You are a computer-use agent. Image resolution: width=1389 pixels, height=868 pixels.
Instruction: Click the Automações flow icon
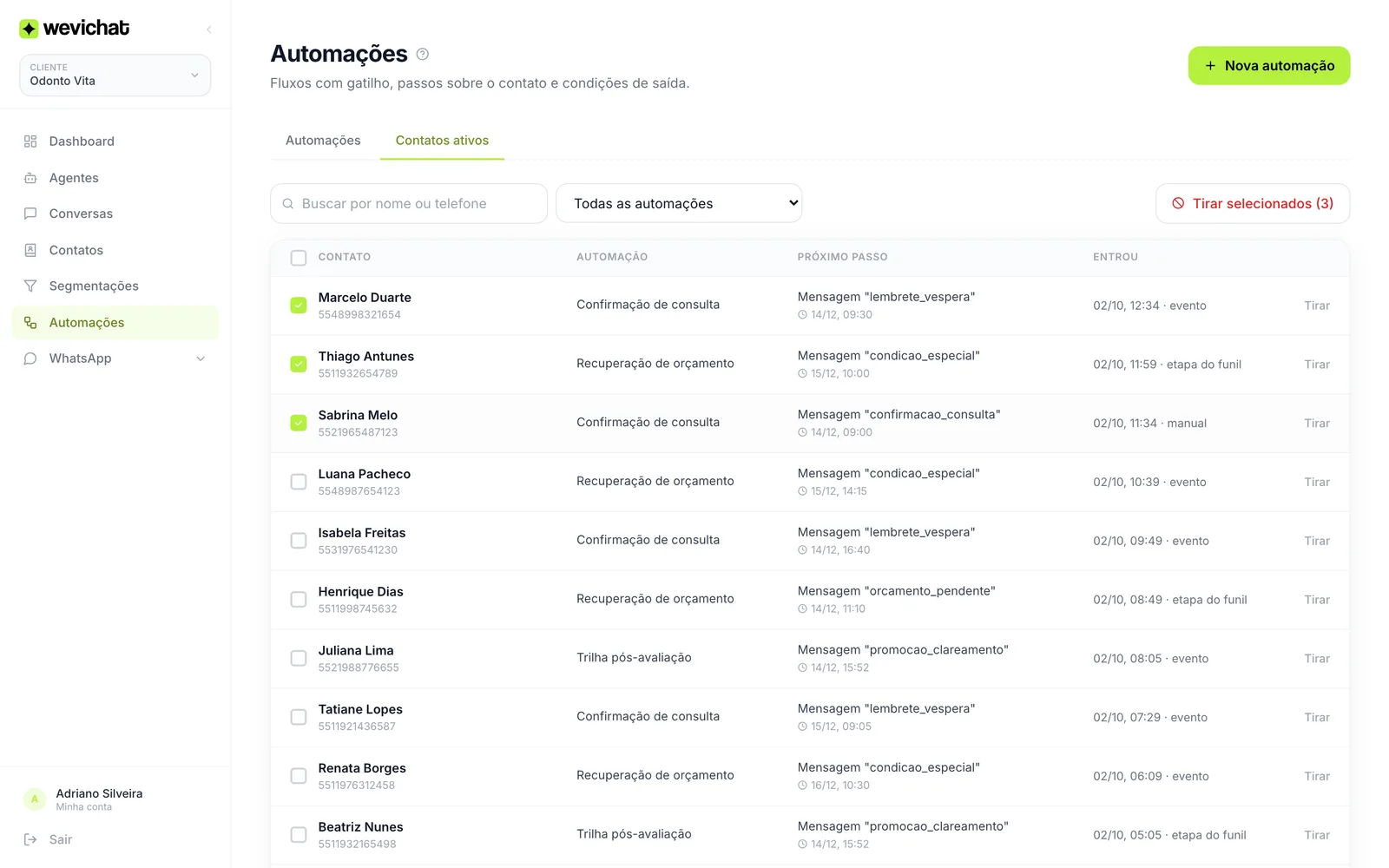click(x=30, y=322)
